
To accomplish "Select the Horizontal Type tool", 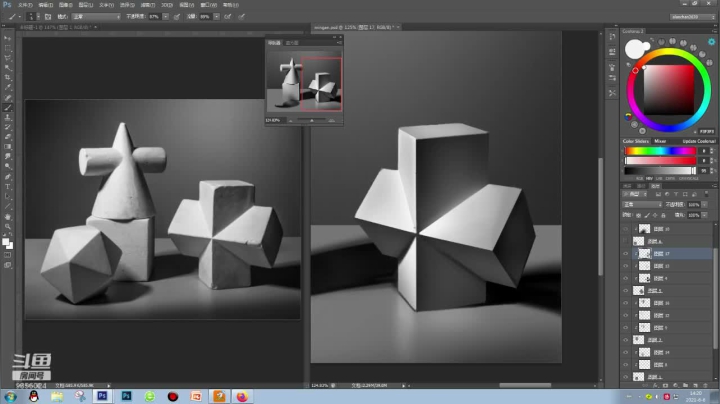I will pyautogui.click(x=8, y=186).
